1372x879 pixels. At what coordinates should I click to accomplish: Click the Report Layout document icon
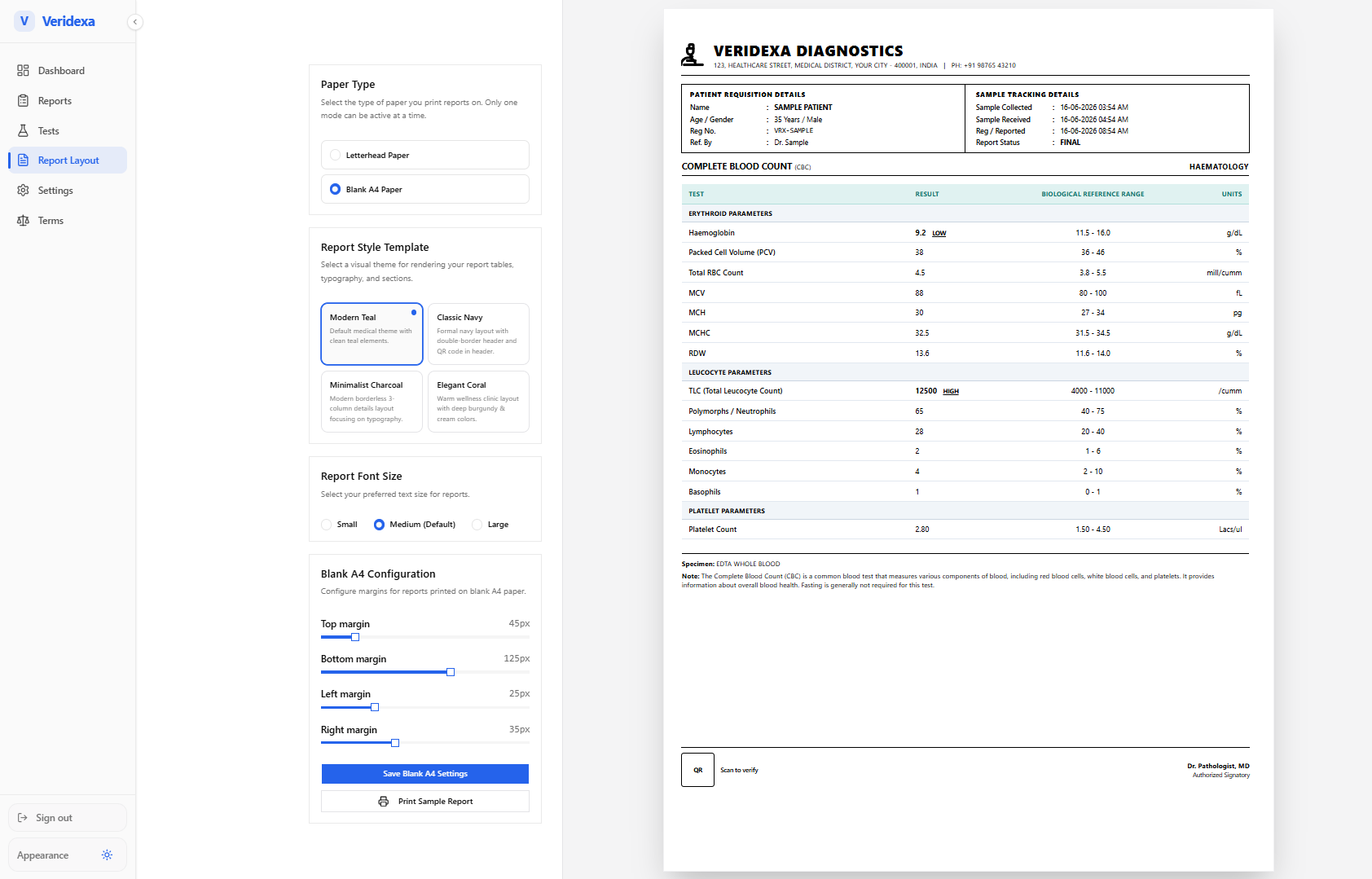23,160
